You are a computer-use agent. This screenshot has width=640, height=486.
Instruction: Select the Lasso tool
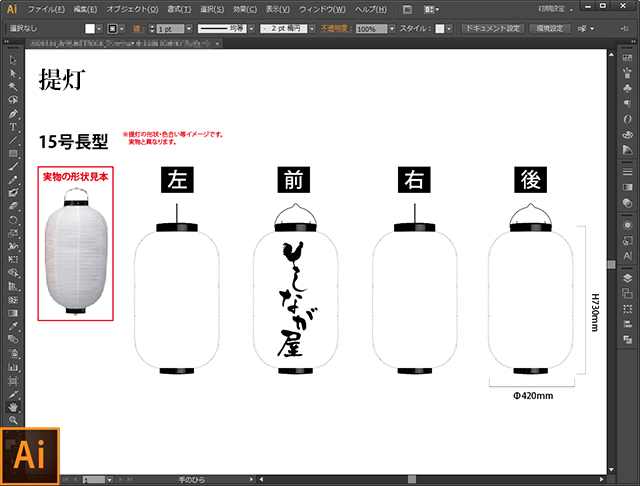pos(13,100)
